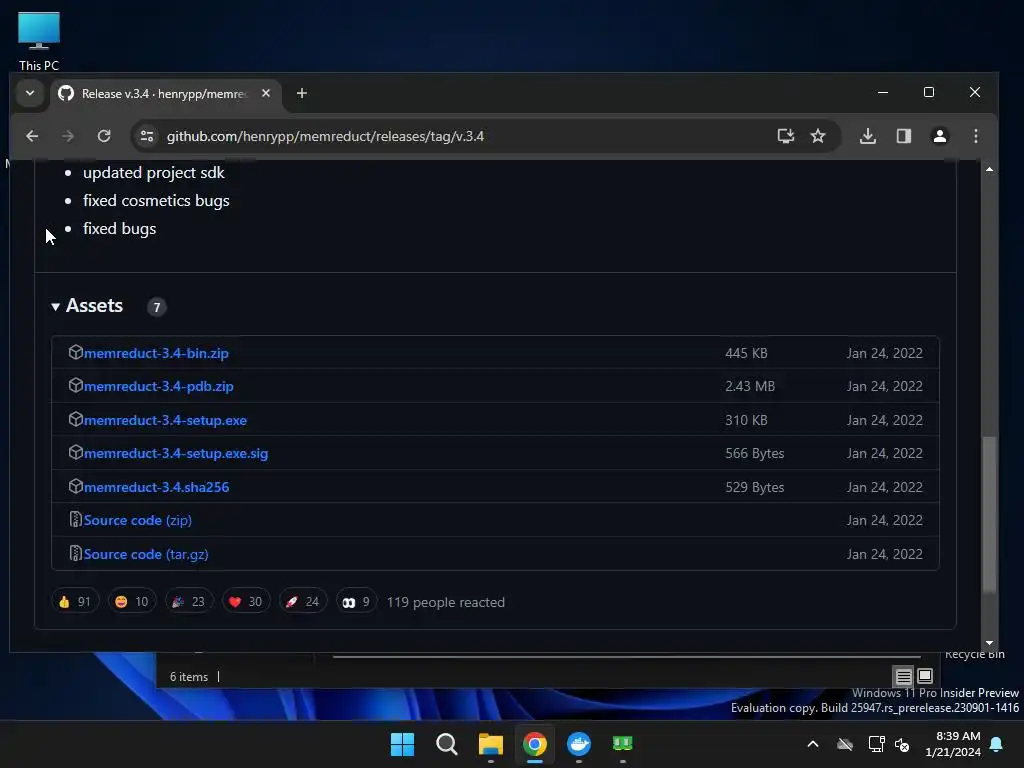This screenshot has width=1024, height=768.
Task: Open Chrome profile avatar
Action: point(940,136)
